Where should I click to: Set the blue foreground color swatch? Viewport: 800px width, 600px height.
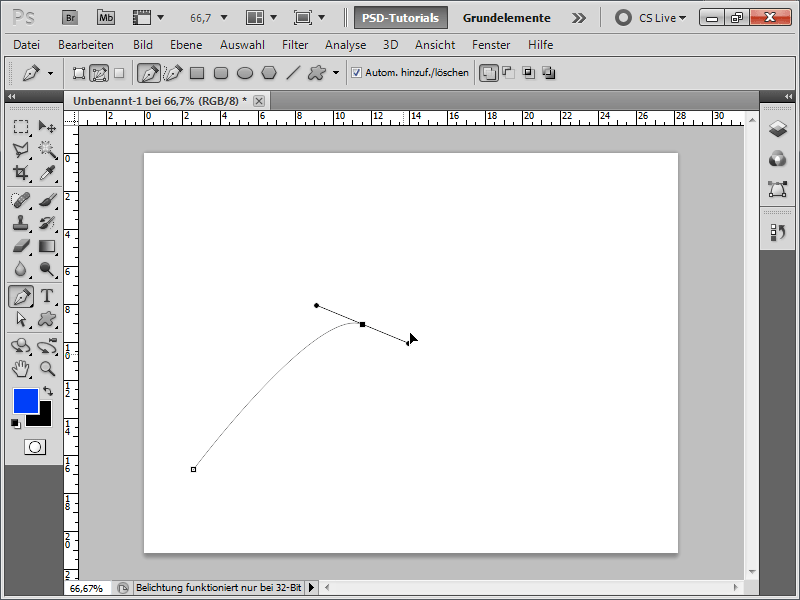click(26, 401)
